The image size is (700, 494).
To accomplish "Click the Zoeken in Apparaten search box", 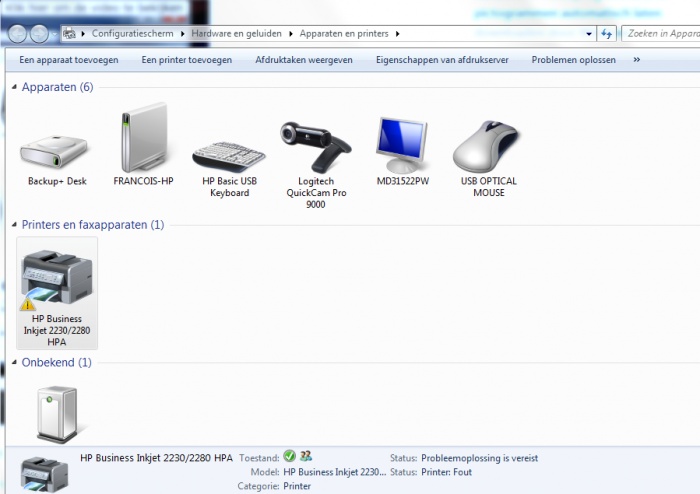I will tap(661, 33).
